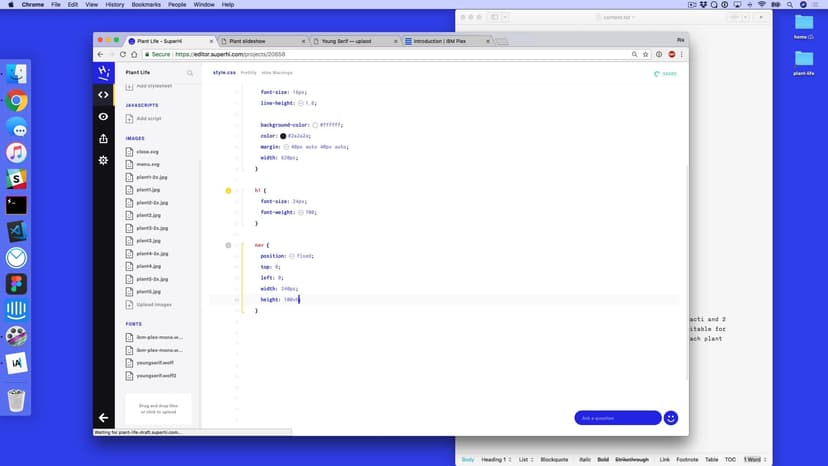Click the yellow warning marker beside h1
Screen dimensions: 828x466
(228, 190)
